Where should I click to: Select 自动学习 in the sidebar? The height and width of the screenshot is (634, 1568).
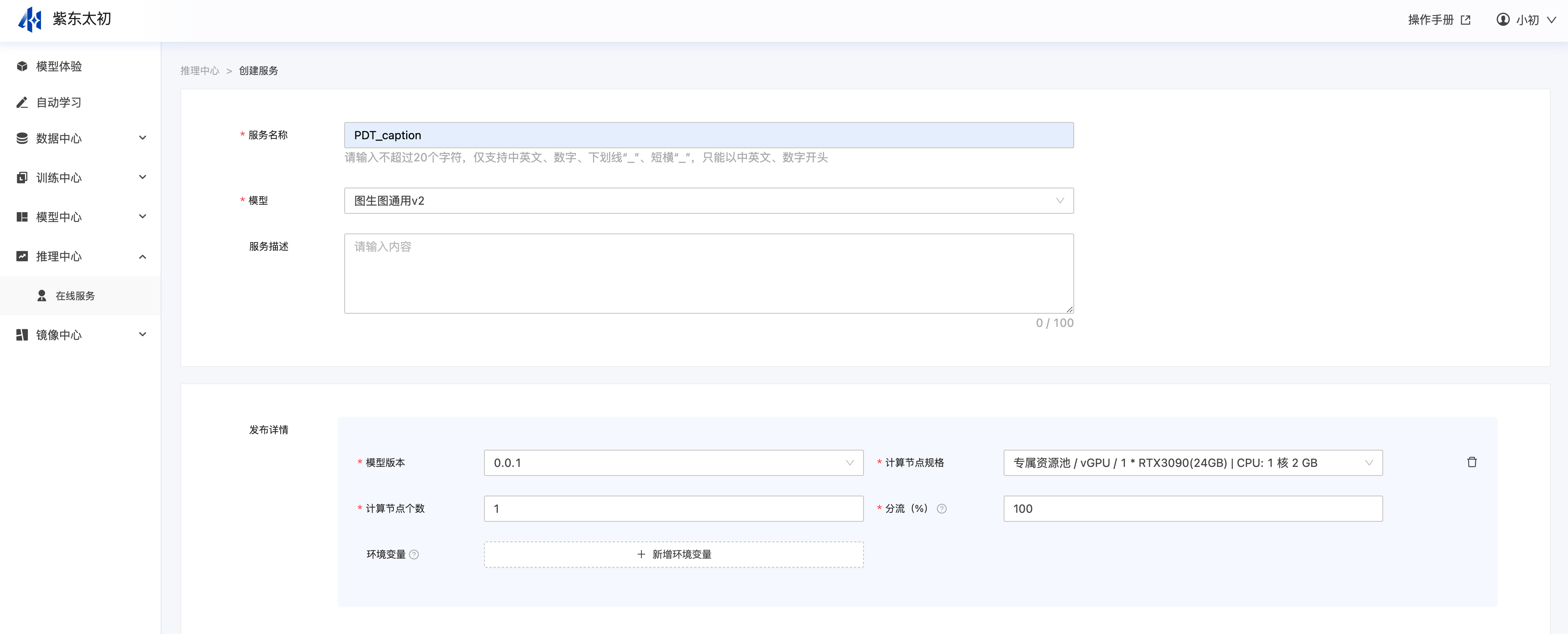(x=59, y=102)
